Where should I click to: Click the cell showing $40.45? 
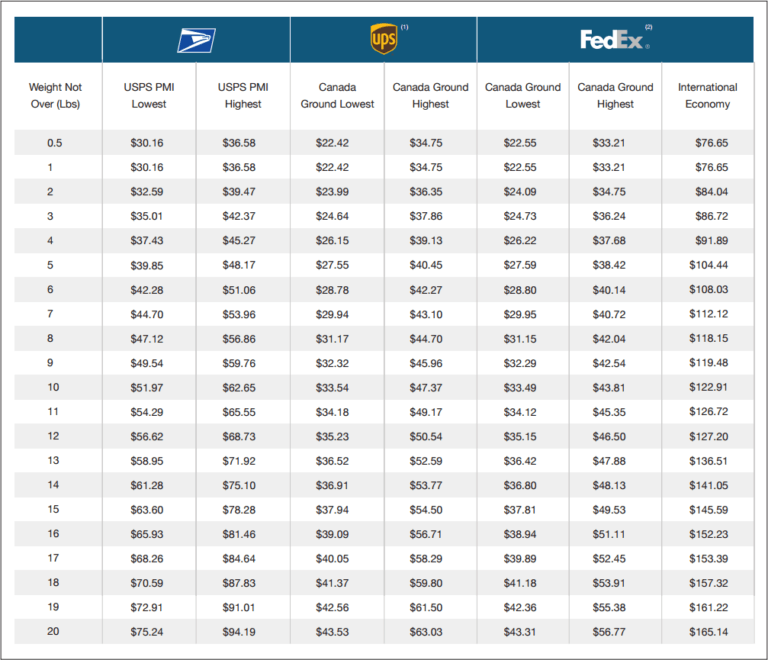(426, 265)
